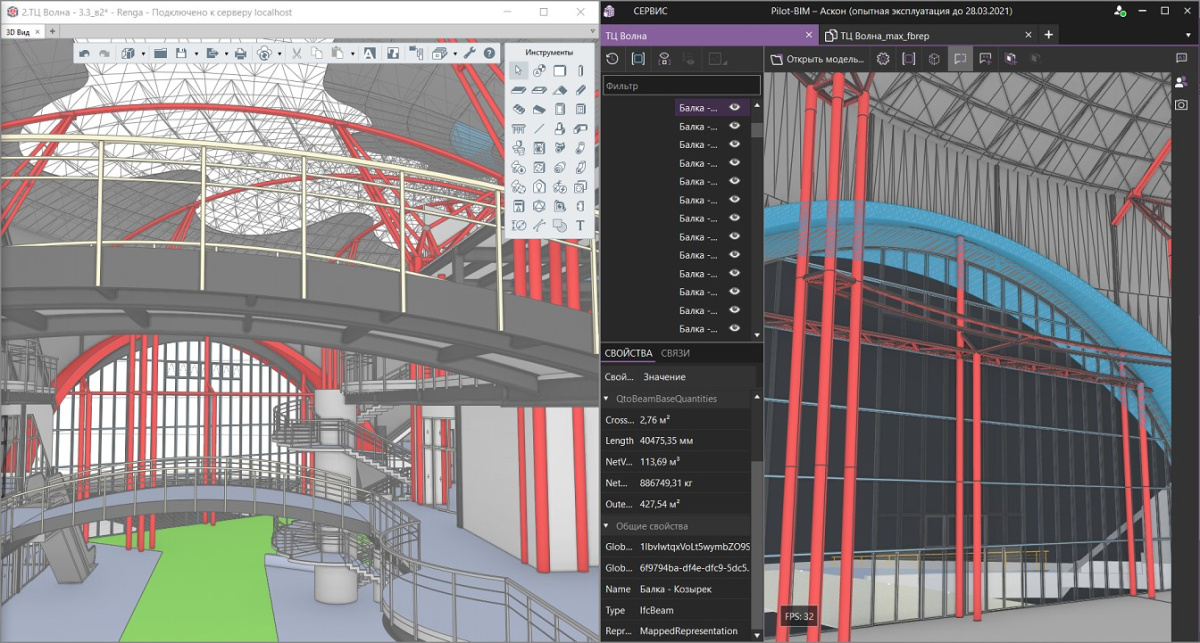Open the dropdown arrow next to Save icon

[x=194, y=53]
